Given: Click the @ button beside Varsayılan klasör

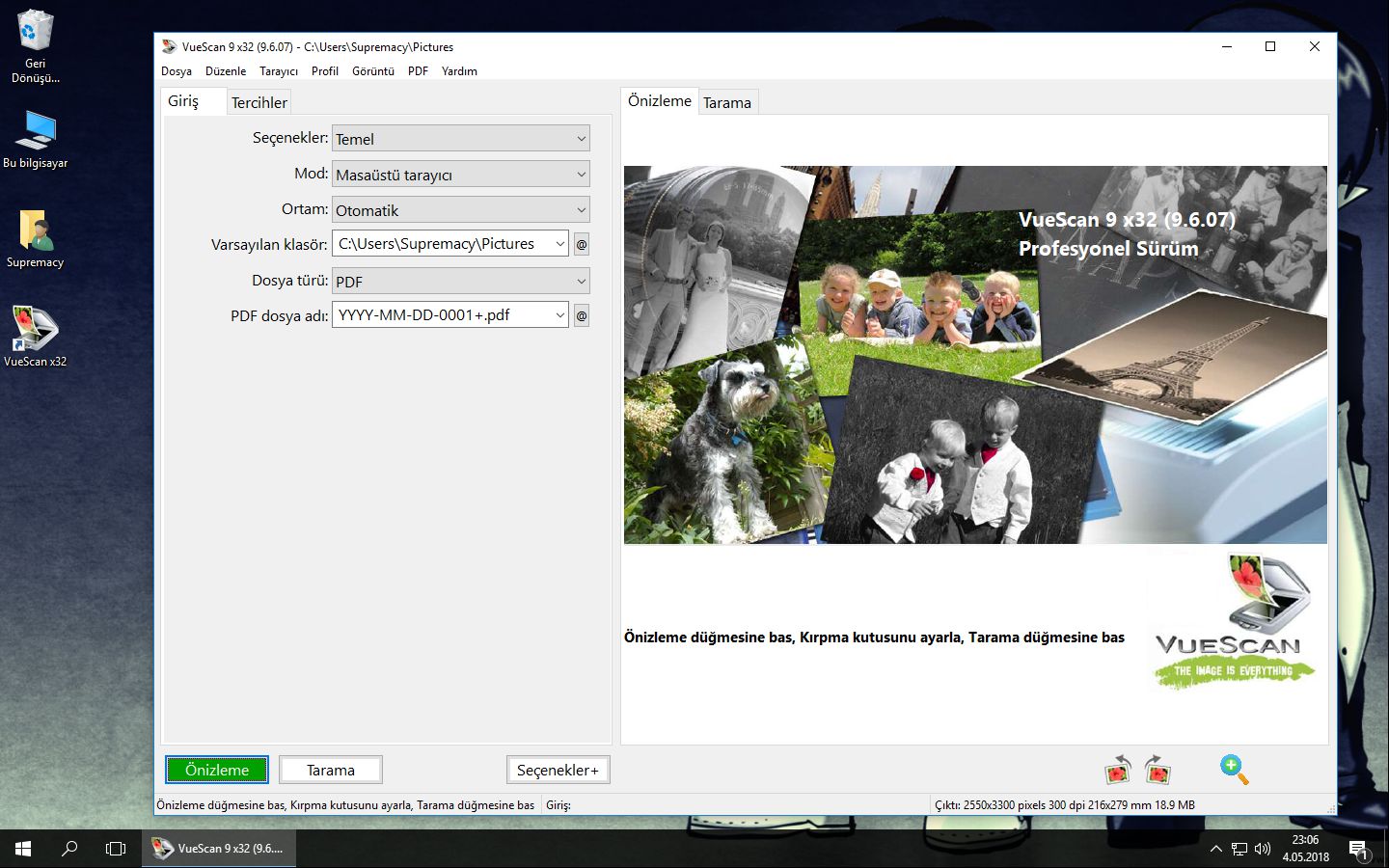Looking at the screenshot, I should pos(582,244).
